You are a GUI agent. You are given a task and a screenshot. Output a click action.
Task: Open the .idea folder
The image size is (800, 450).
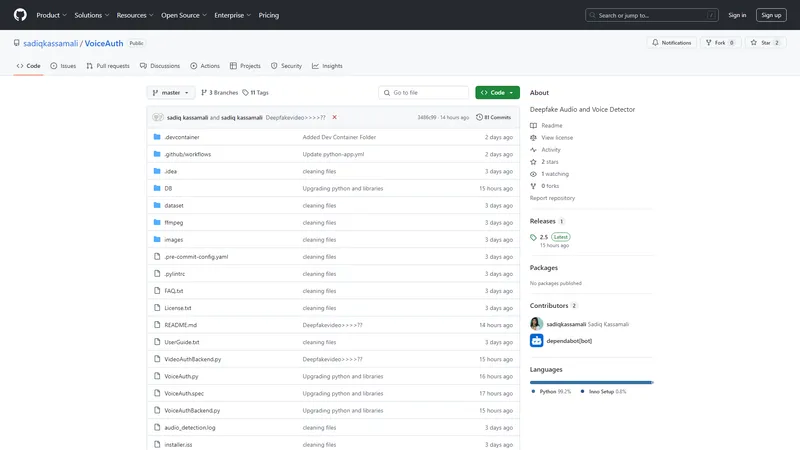(x=170, y=171)
